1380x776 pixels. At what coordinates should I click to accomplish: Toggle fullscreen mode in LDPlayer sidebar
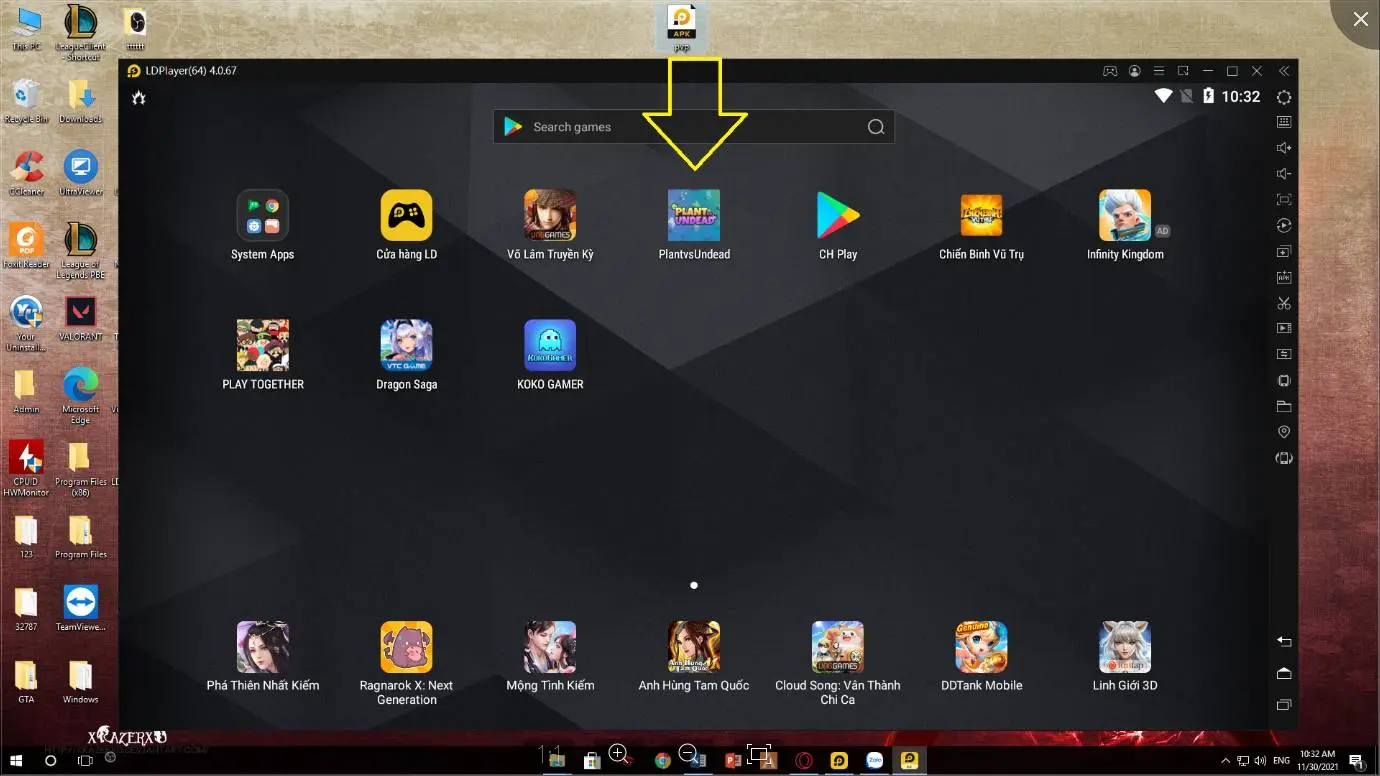pyautogui.click(x=1284, y=200)
